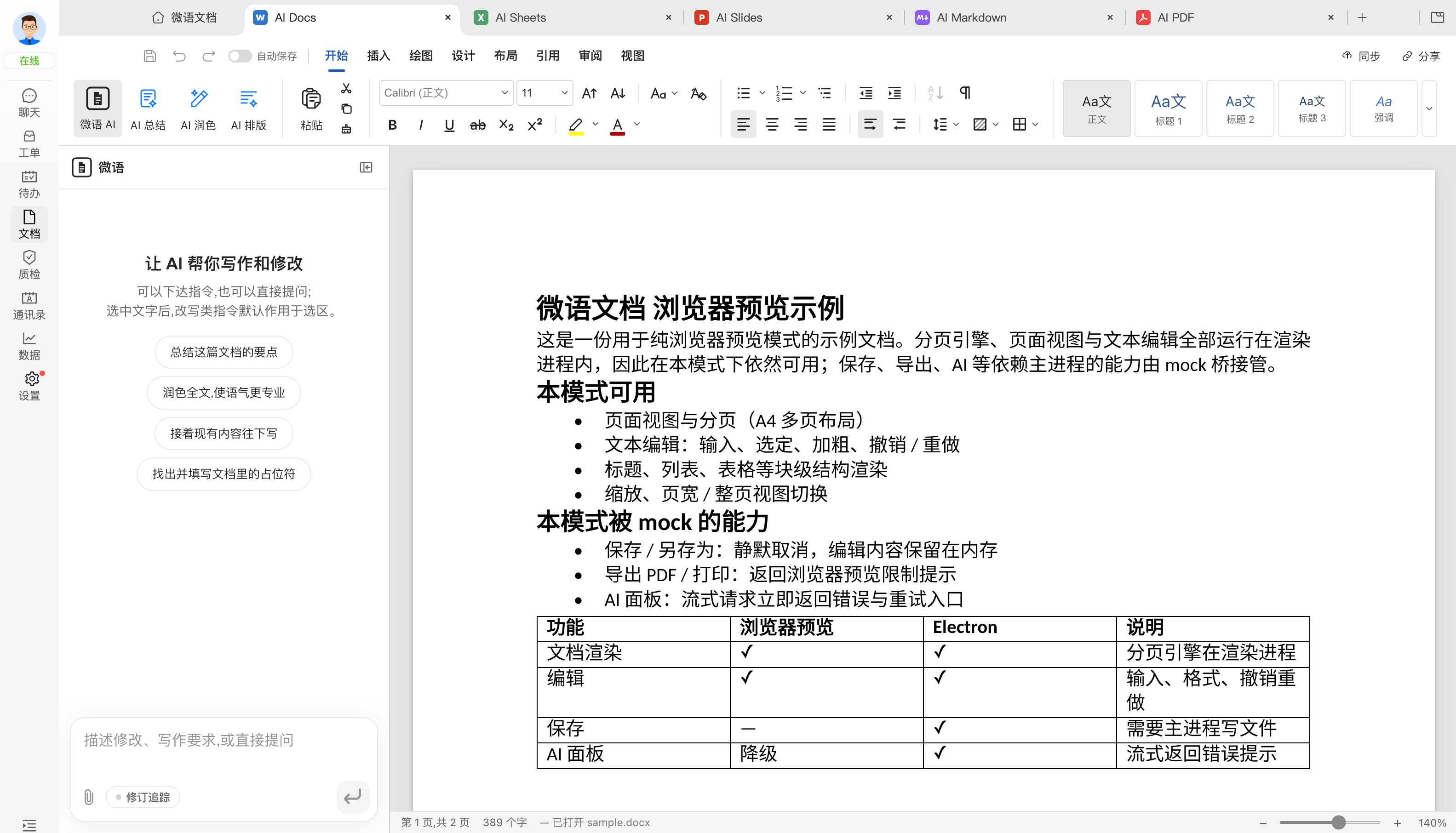Toggle left text alignment
The height and width of the screenshot is (833, 1456).
click(744, 125)
